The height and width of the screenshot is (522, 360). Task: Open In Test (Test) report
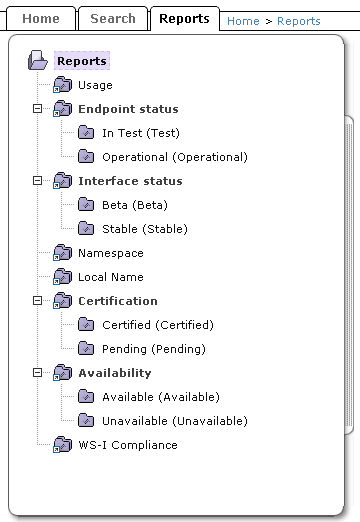(x=141, y=133)
